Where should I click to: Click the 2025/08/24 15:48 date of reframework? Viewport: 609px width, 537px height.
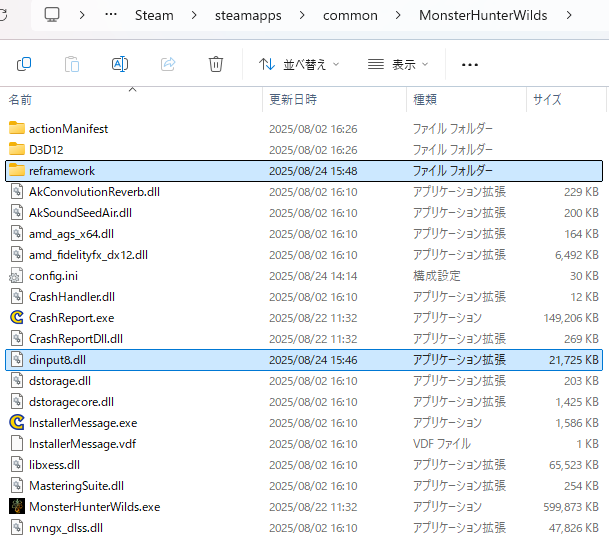coord(313,171)
